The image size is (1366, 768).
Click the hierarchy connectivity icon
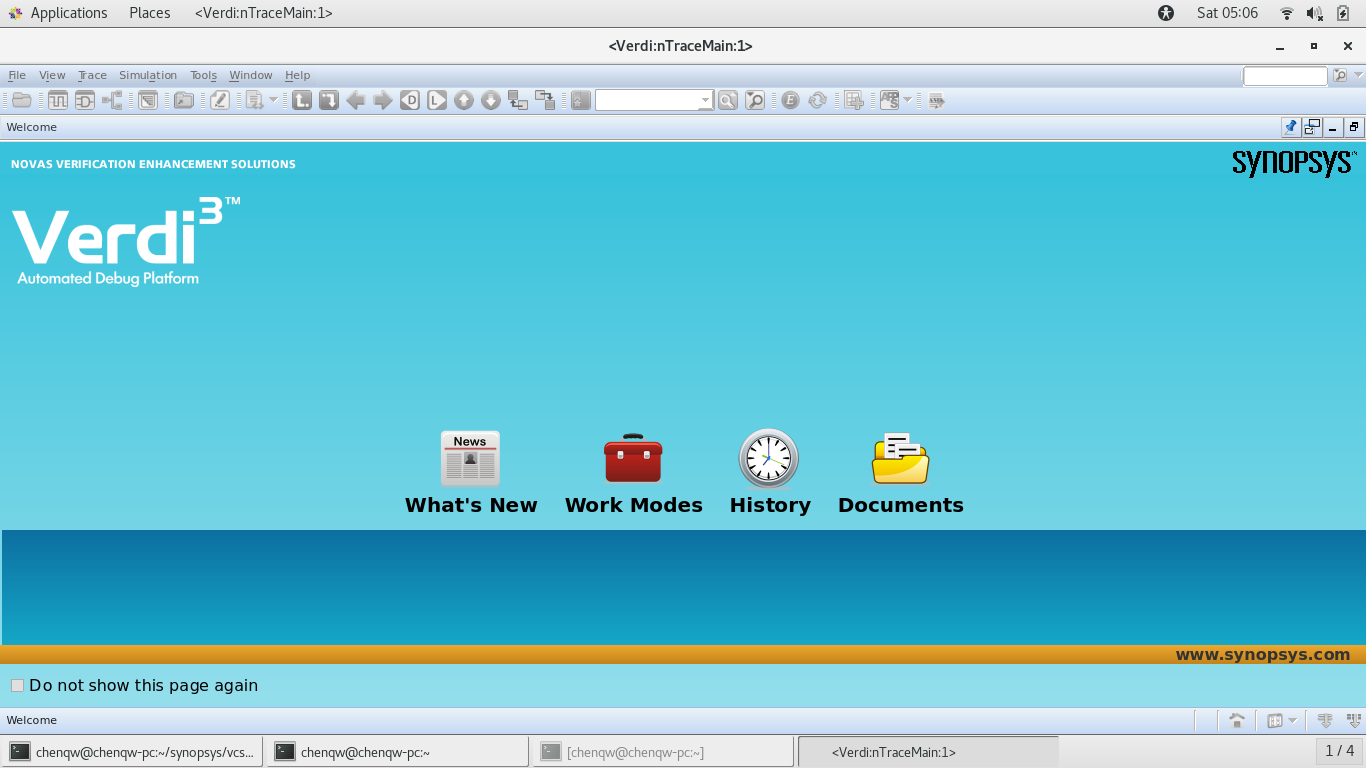coord(112,100)
